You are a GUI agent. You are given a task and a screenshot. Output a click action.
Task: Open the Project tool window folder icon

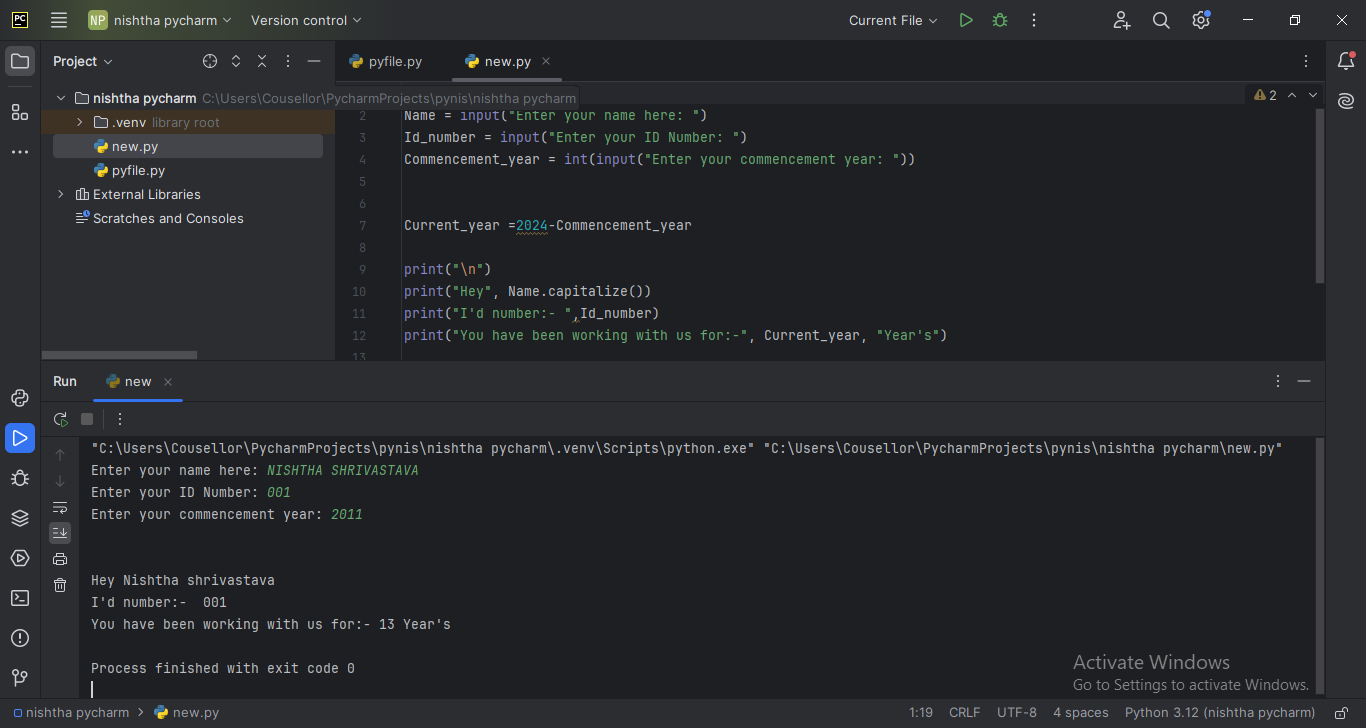tap(20, 61)
